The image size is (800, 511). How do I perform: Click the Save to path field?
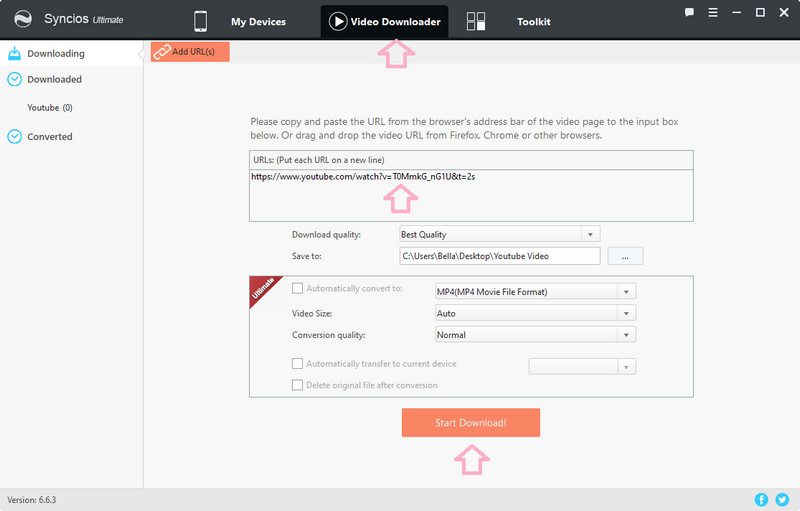pyautogui.click(x=499, y=256)
